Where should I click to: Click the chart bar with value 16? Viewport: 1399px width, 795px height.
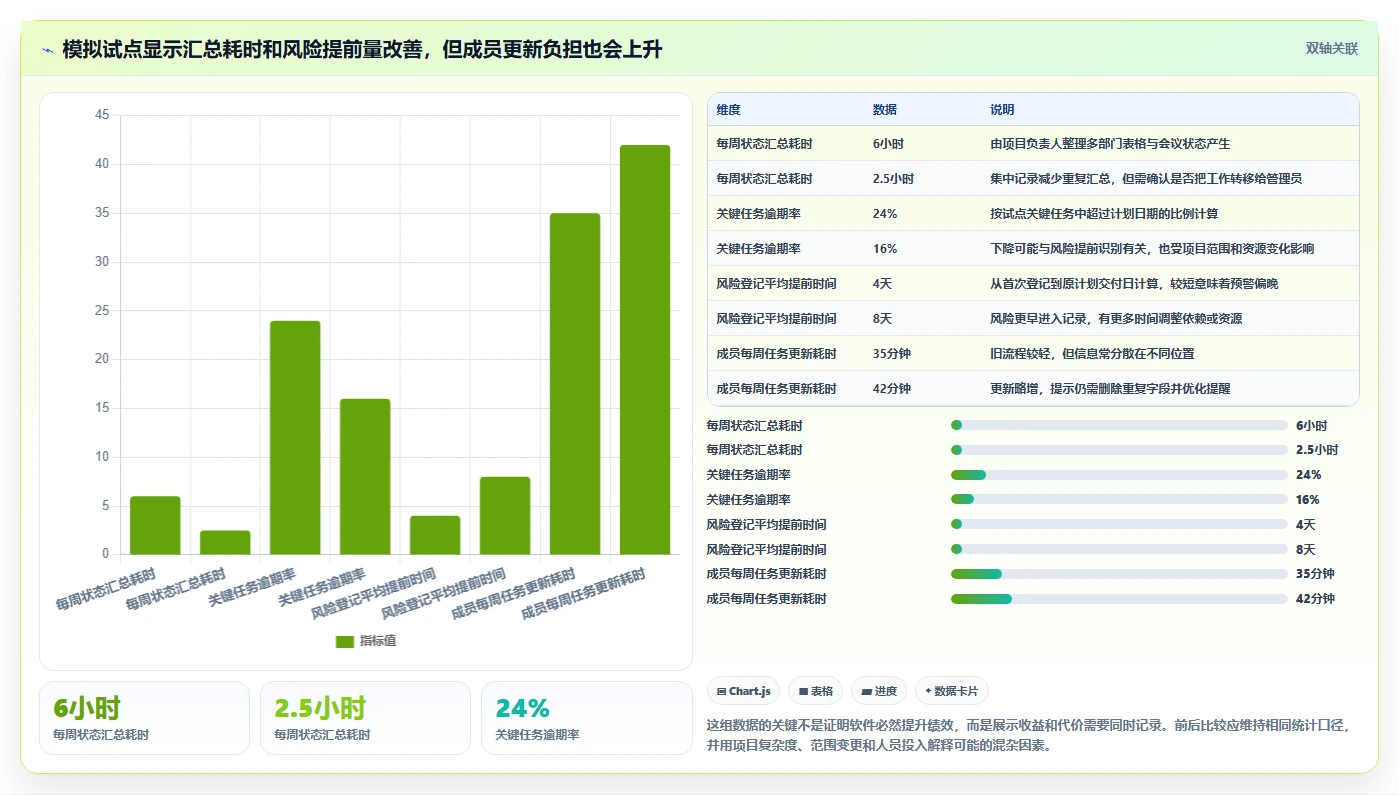(x=365, y=476)
